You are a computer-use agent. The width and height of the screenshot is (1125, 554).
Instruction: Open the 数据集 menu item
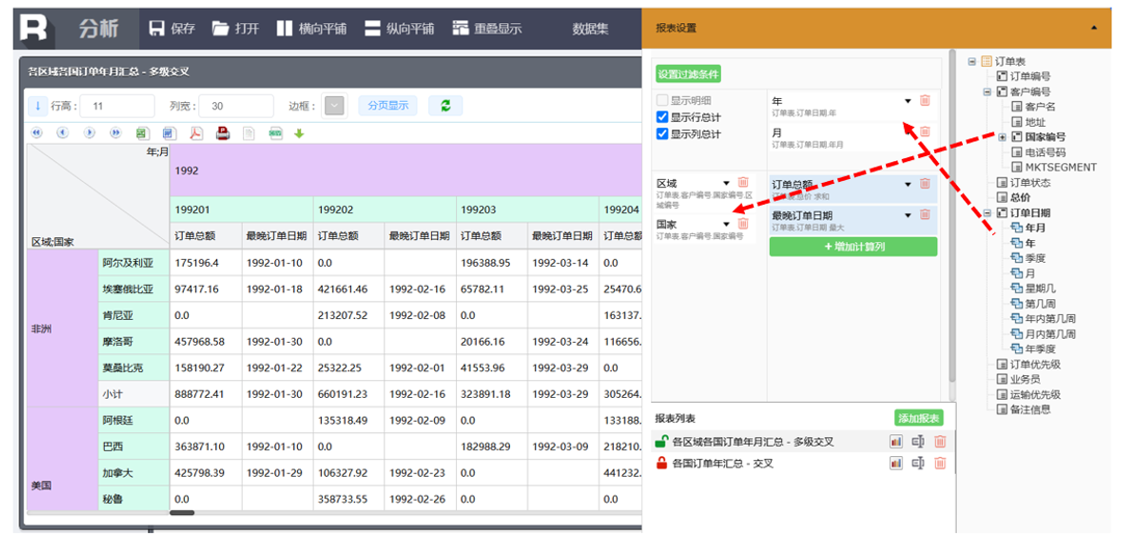tap(590, 29)
